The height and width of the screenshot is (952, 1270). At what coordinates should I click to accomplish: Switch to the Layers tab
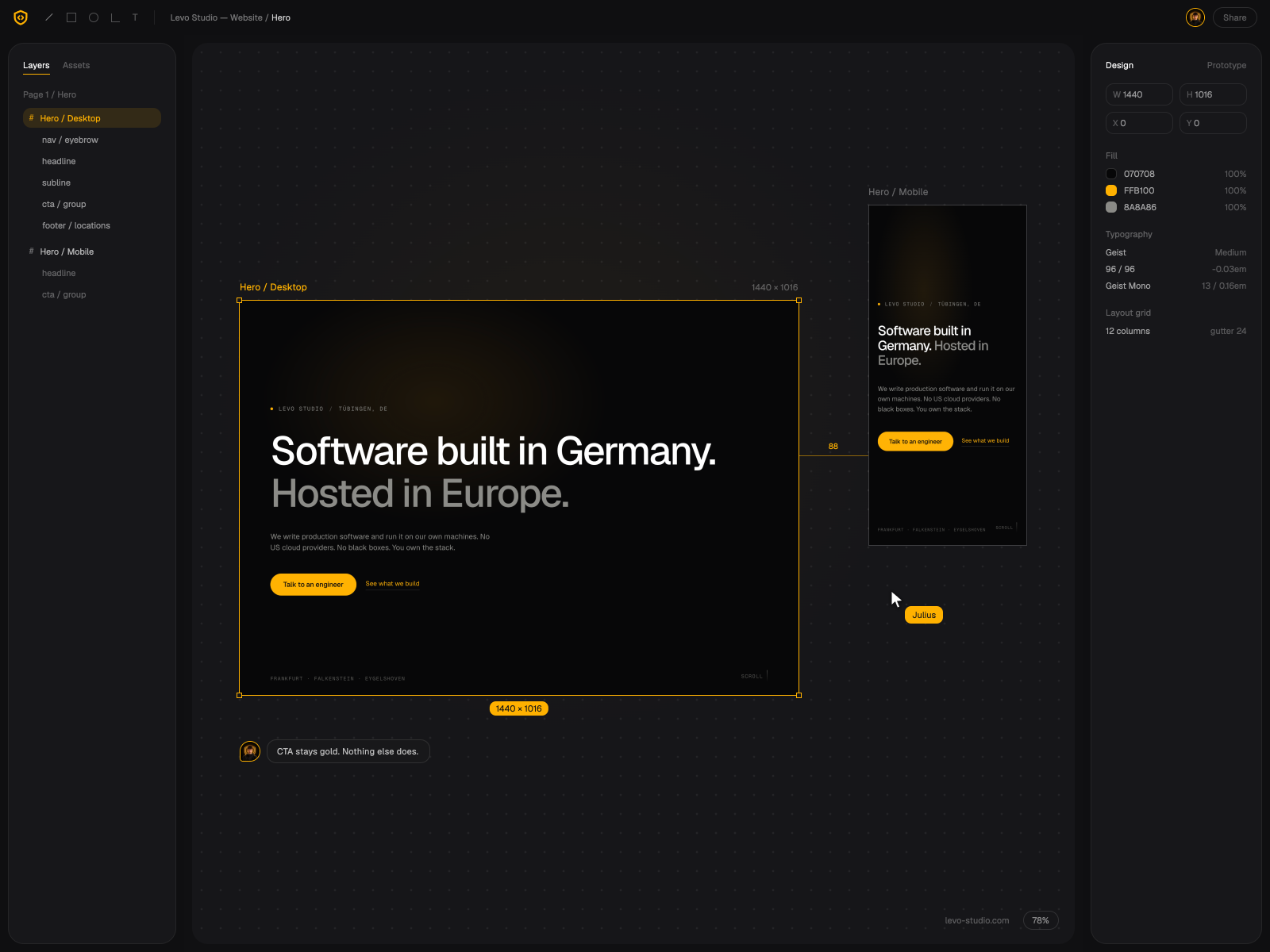36,65
